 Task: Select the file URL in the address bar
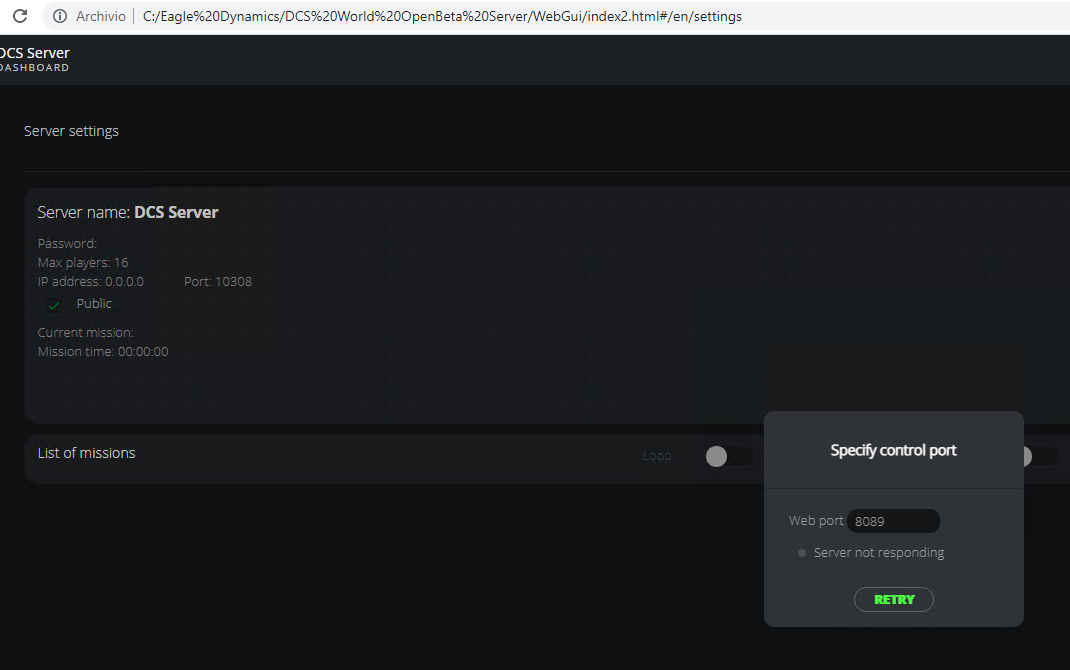(x=442, y=16)
